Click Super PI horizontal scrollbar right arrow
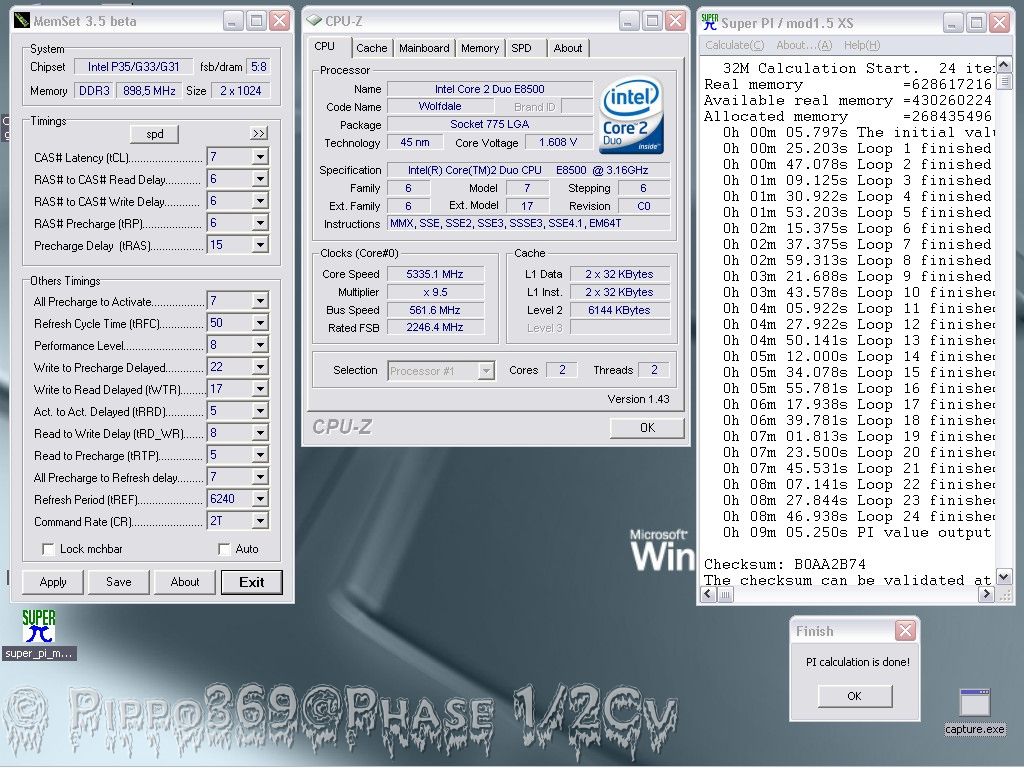The image size is (1024, 768). click(986, 594)
